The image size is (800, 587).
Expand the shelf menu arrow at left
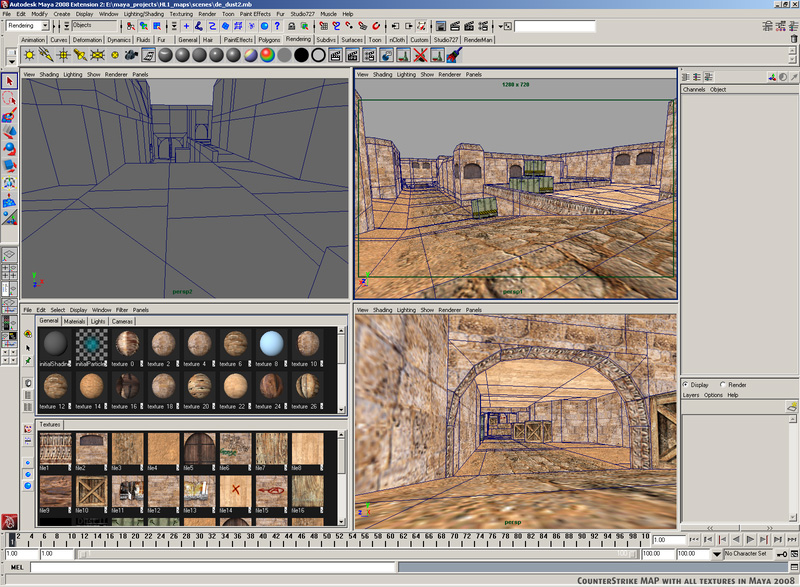point(11,61)
